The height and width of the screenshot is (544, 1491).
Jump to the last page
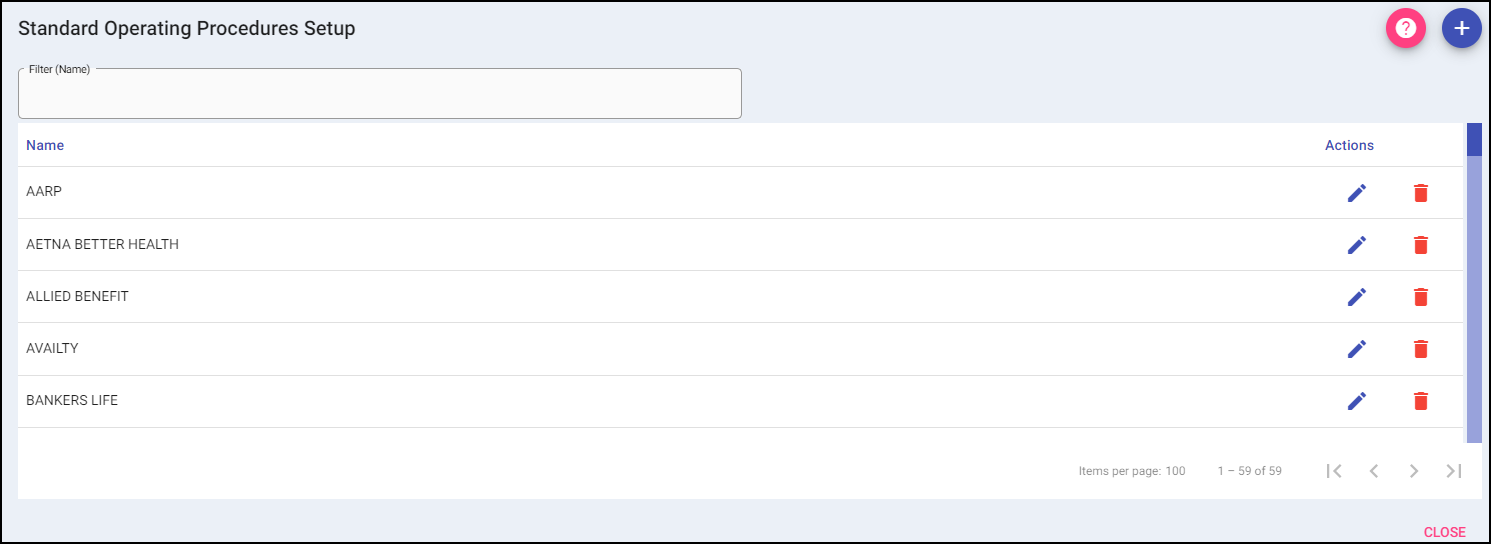point(1454,471)
